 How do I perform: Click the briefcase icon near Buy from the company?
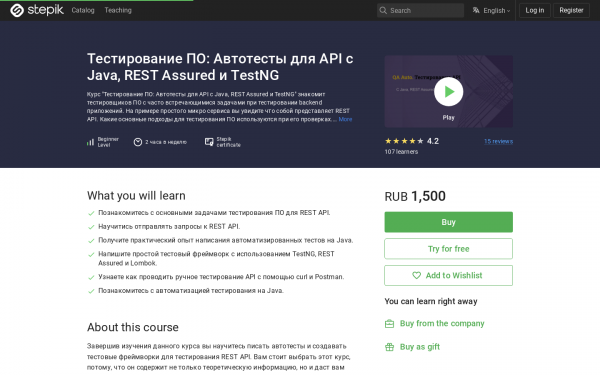tap(389, 324)
